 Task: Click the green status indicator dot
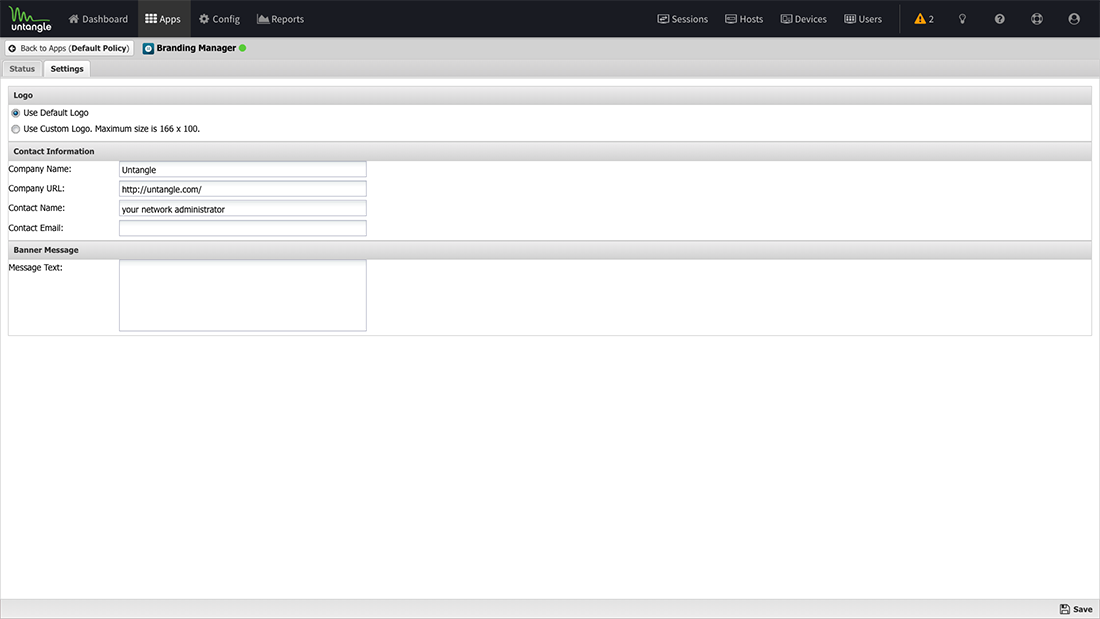tap(243, 48)
